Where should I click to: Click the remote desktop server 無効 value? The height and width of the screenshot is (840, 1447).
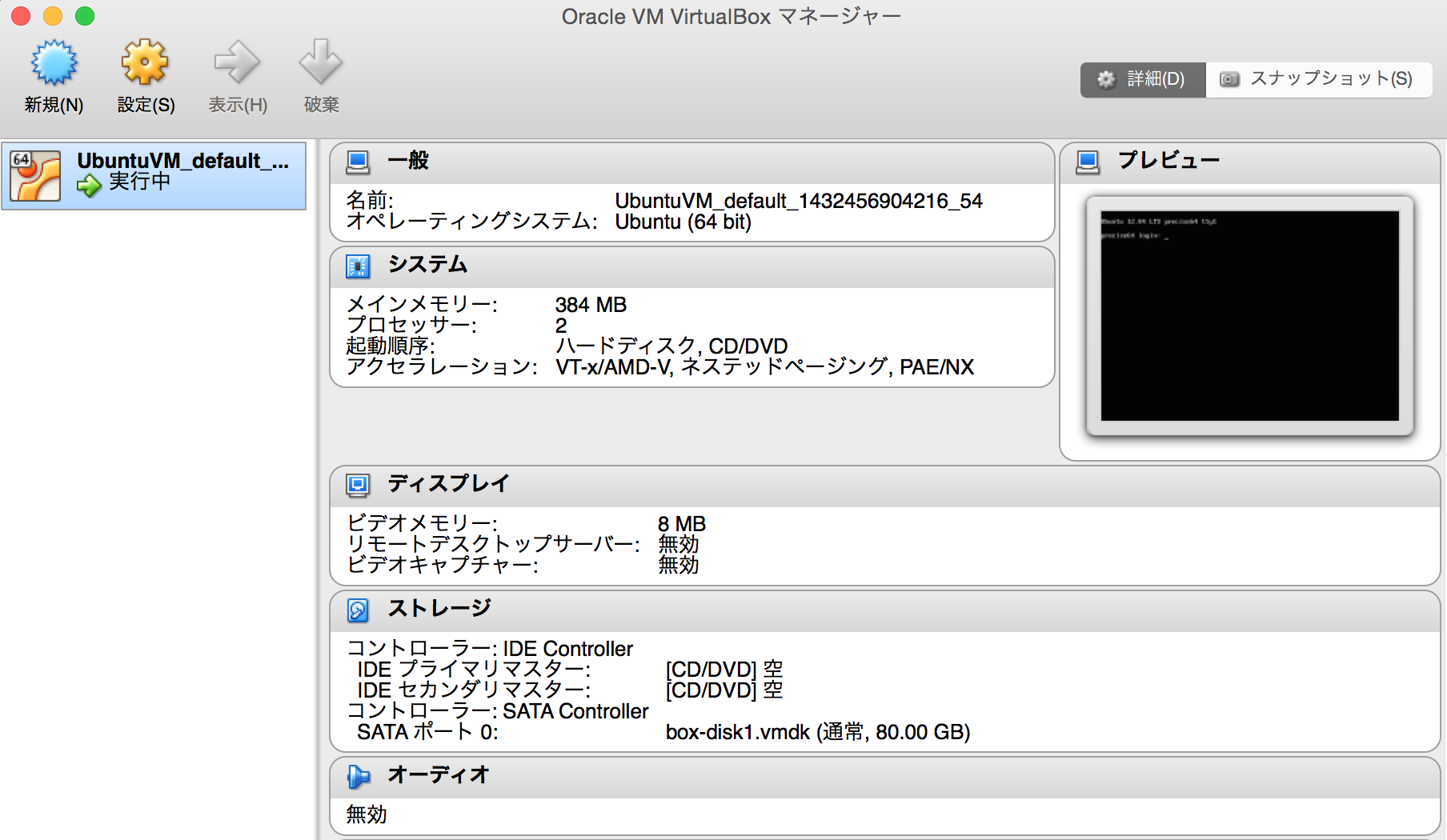(679, 545)
